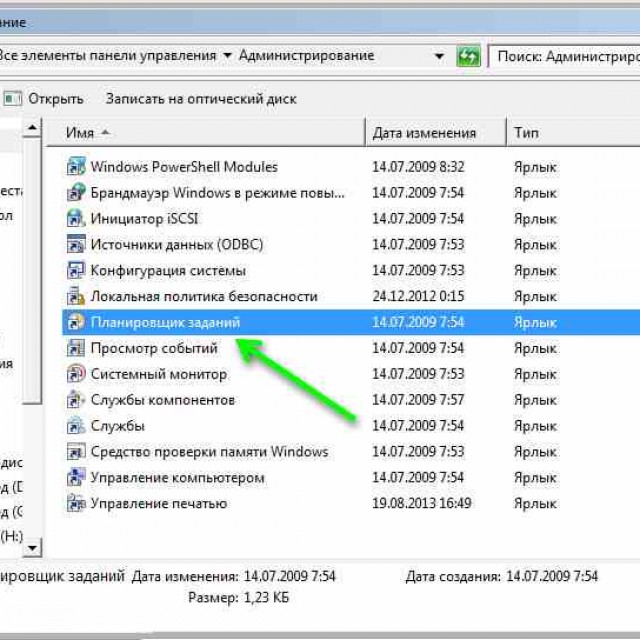Click the Брандмауэр Windows shortcut icon
The image size is (640, 640).
[76, 192]
